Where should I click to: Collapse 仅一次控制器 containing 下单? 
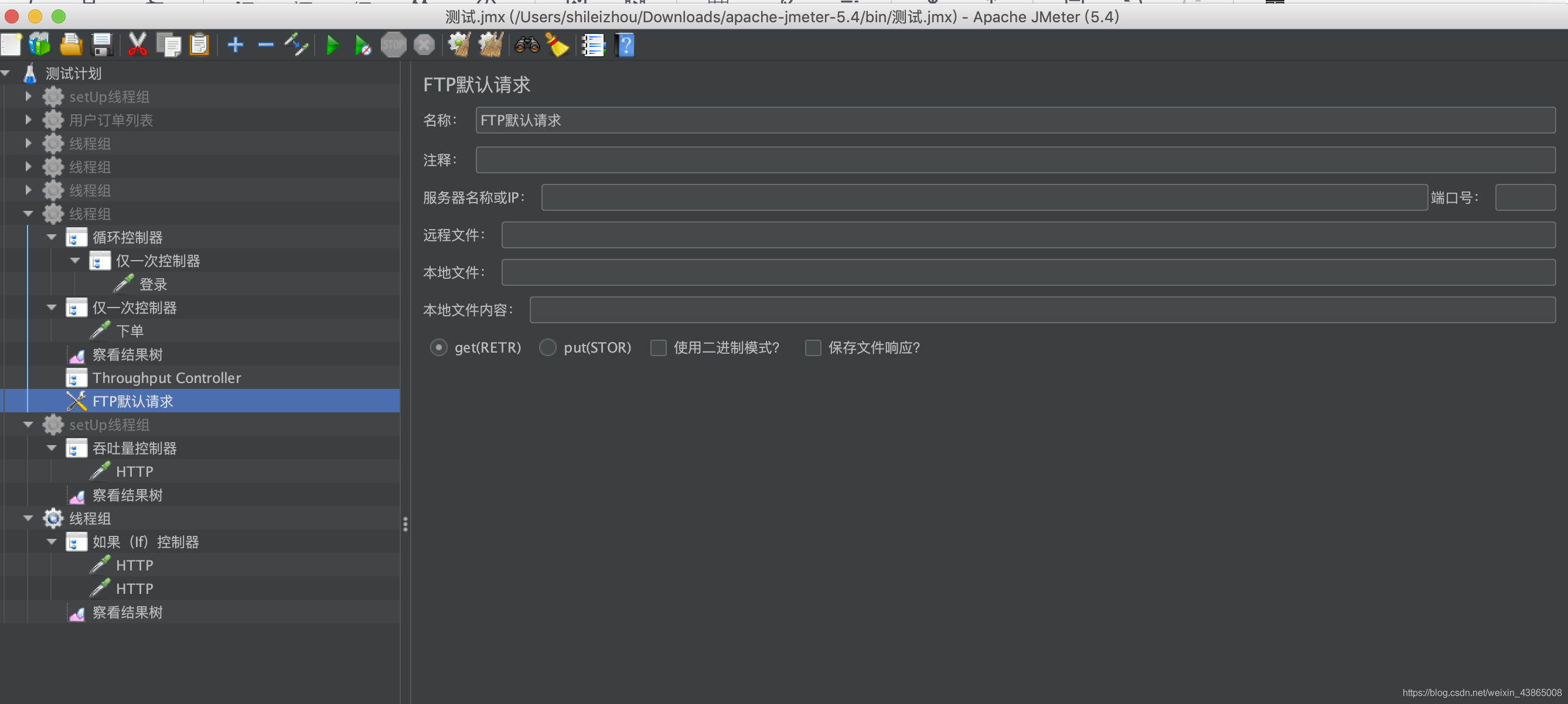point(52,307)
